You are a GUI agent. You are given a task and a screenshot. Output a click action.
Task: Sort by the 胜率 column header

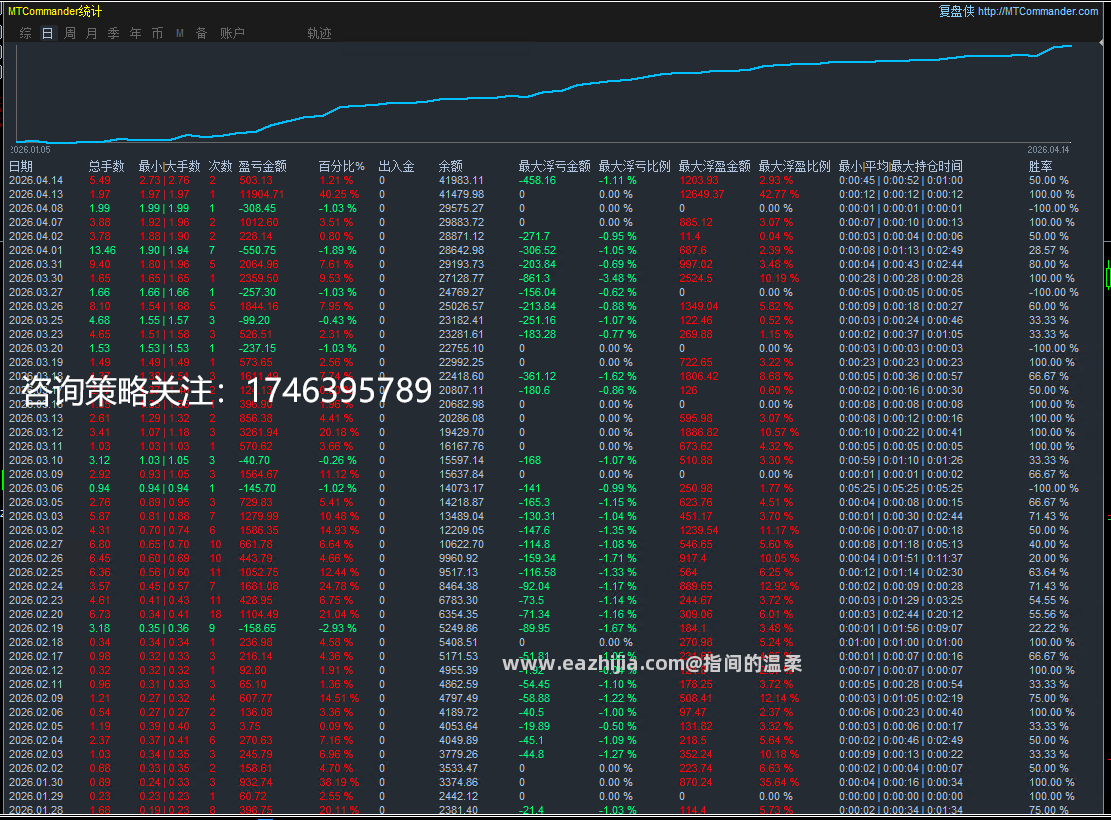click(1040, 167)
